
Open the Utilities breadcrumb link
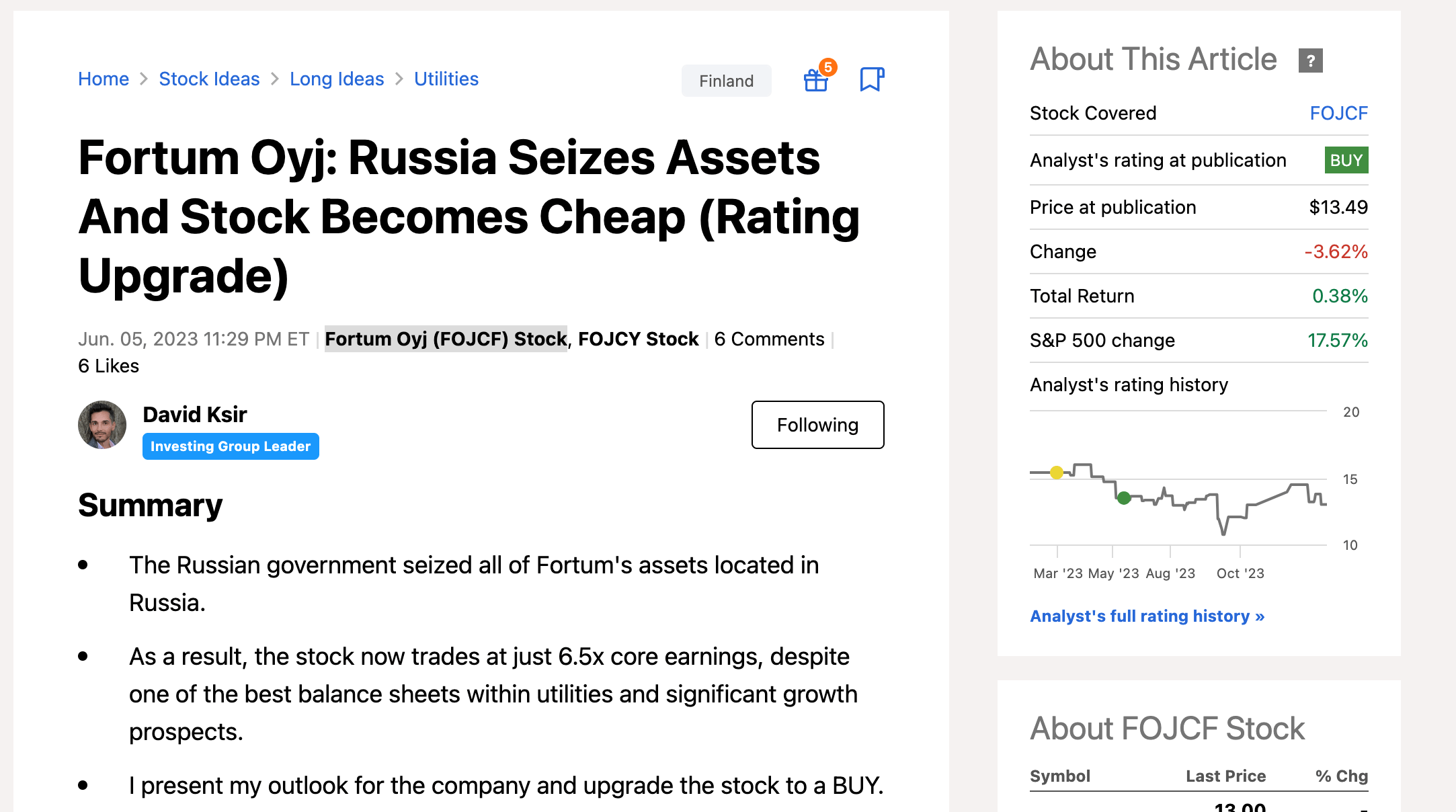pos(446,79)
